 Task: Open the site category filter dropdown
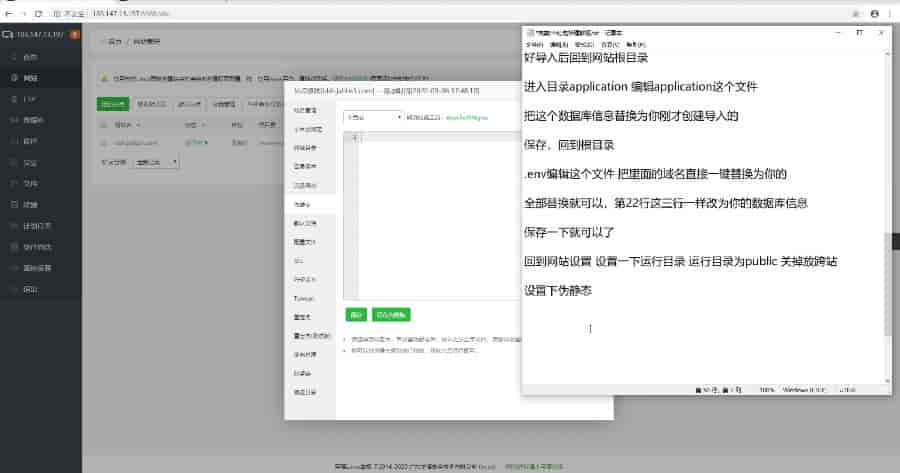(158, 161)
